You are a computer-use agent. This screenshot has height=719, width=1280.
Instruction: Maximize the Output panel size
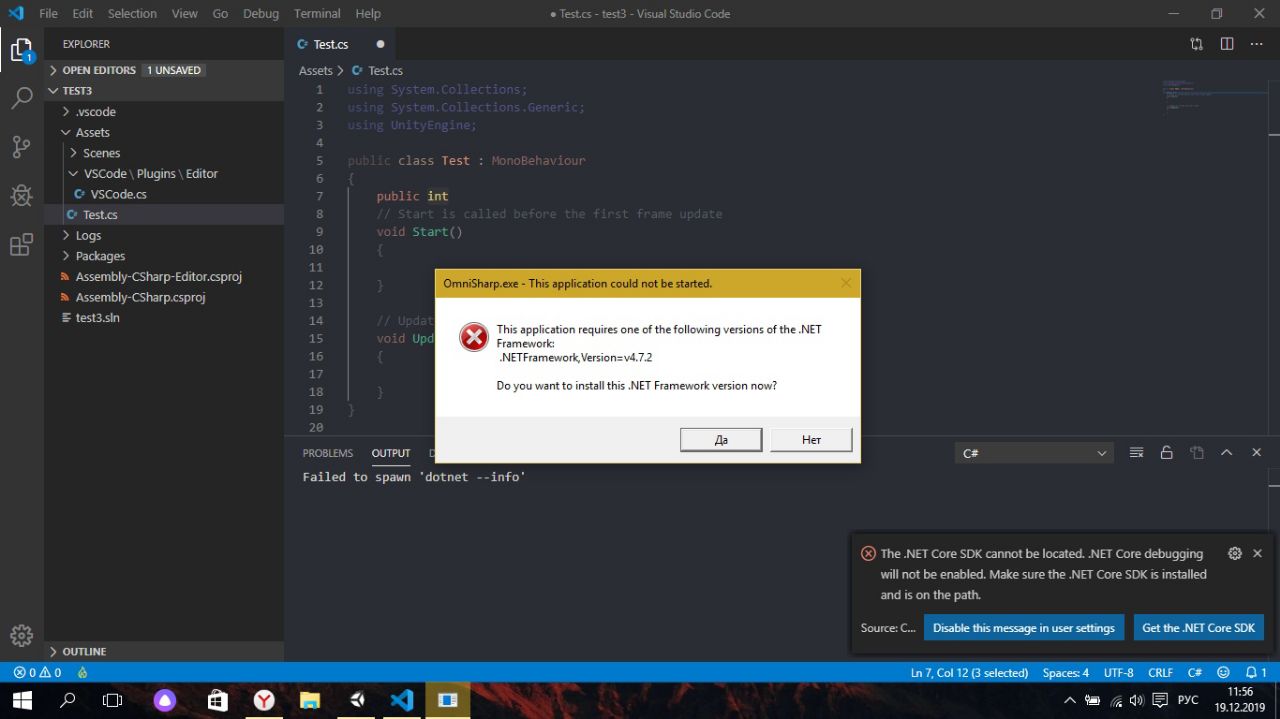(x=1226, y=453)
